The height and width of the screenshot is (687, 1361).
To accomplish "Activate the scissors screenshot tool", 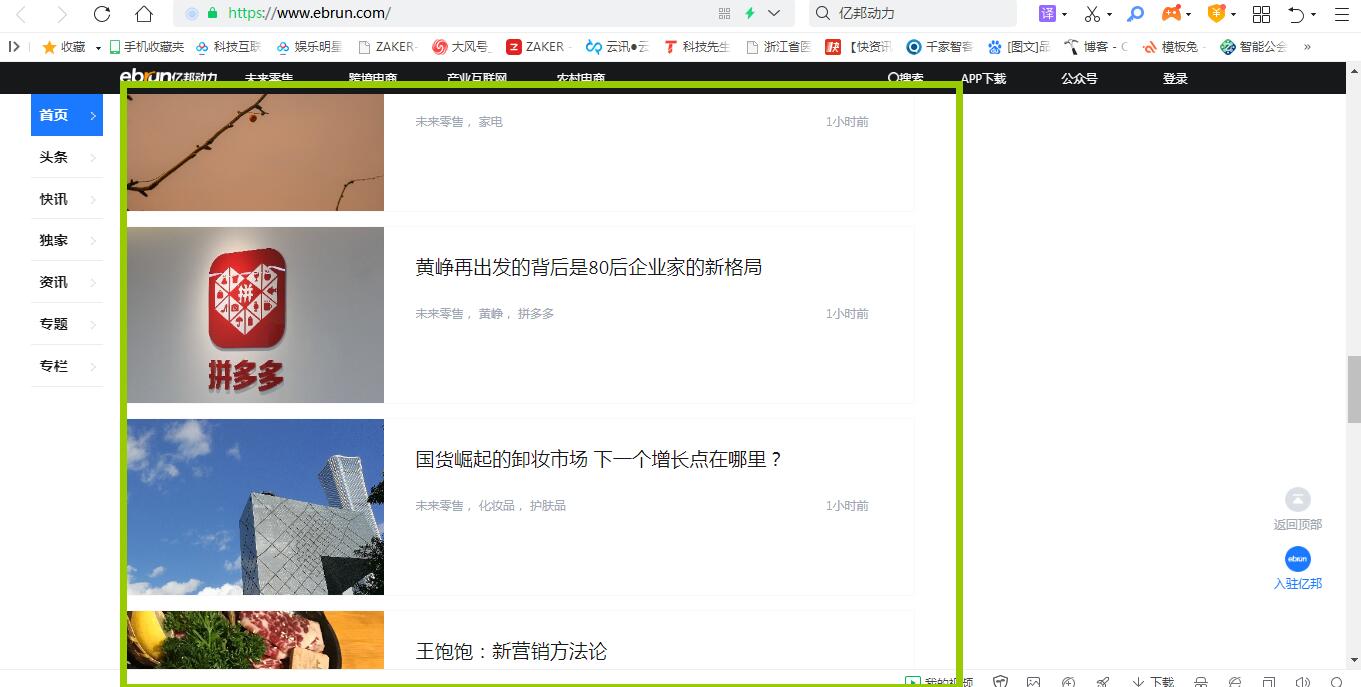I will (1092, 14).
